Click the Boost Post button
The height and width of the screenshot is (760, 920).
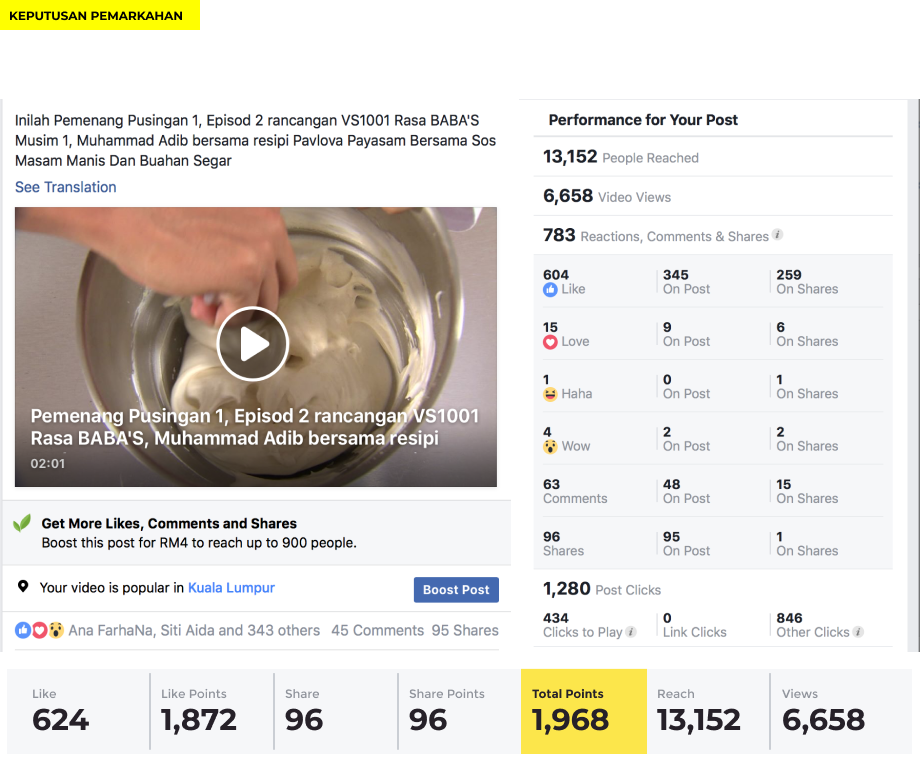click(x=456, y=590)
